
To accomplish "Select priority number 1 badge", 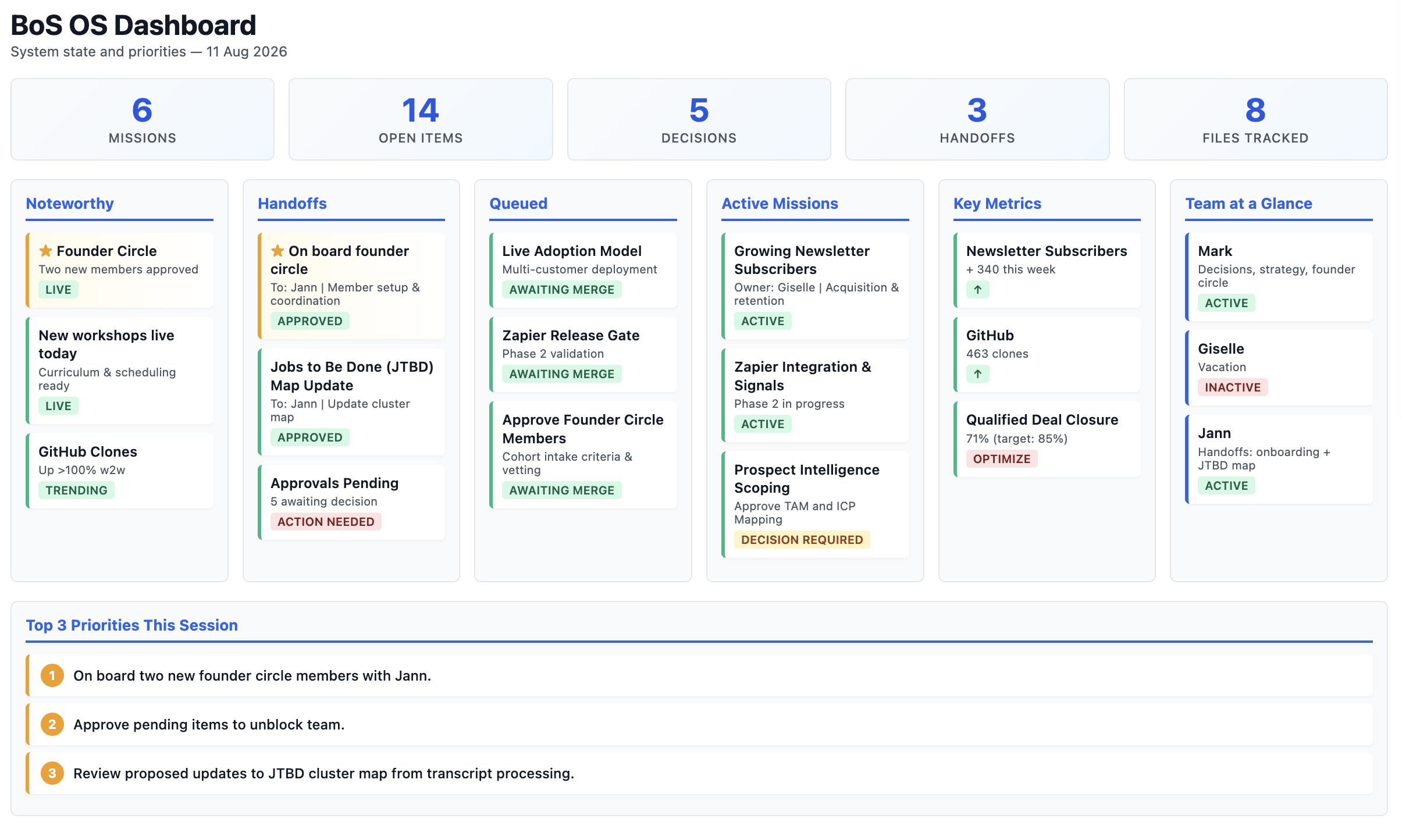I will coord(52,675).
